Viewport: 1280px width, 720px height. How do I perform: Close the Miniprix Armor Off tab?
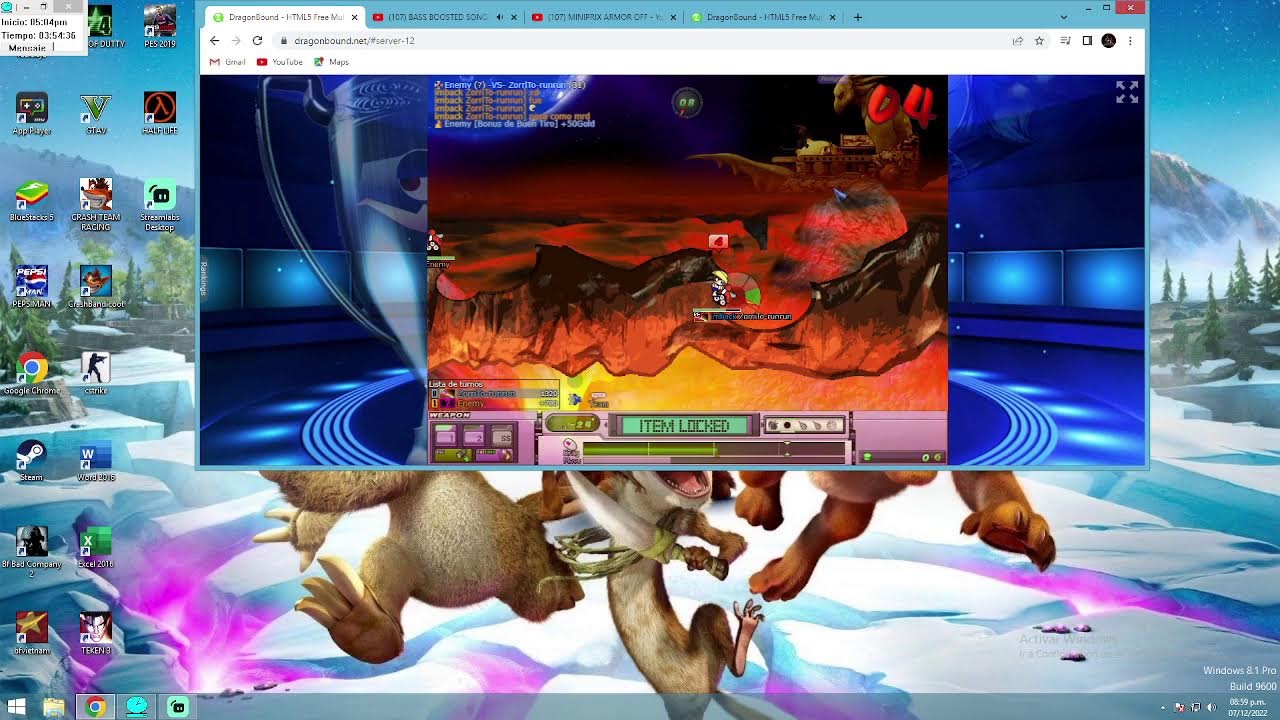(673, 17)
